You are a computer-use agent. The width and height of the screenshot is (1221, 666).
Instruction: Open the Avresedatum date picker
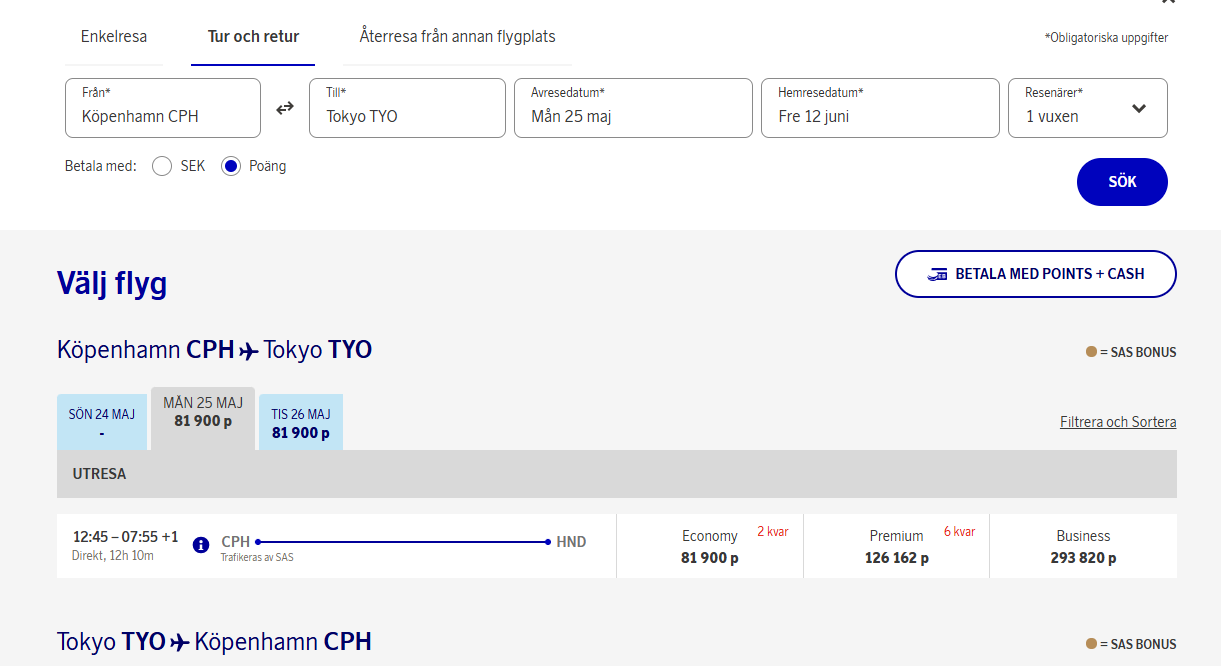(633, 108)
